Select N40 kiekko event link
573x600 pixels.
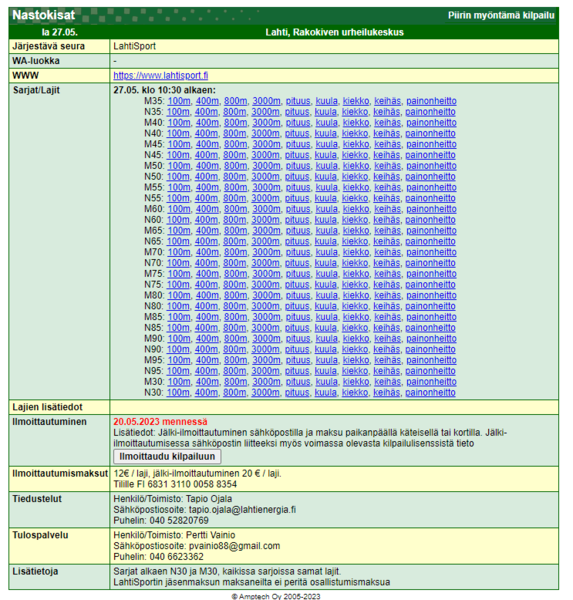(355, 133)
